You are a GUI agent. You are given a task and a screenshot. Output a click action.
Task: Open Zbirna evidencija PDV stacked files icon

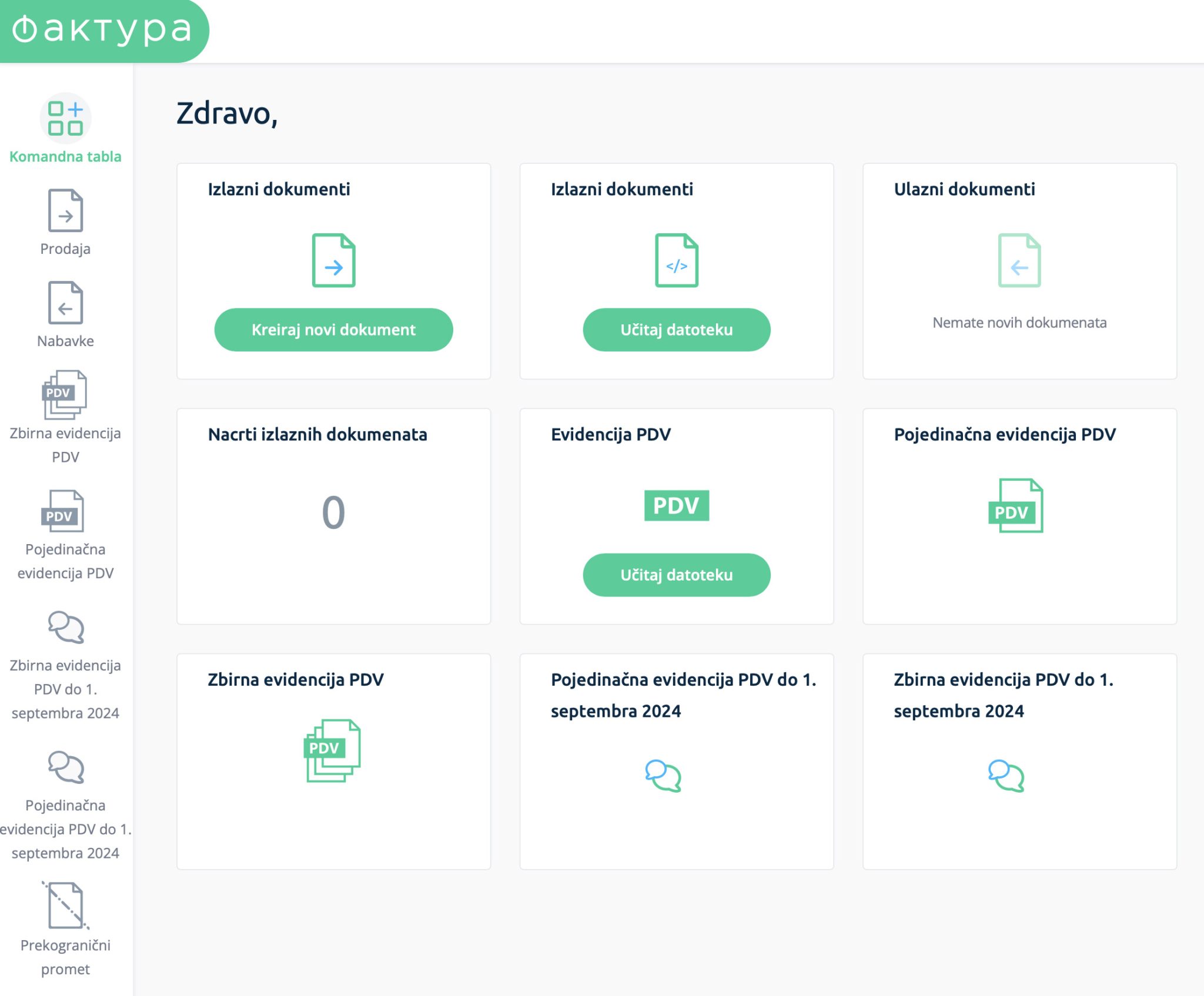pyautogui.click(x=332, y=750)
